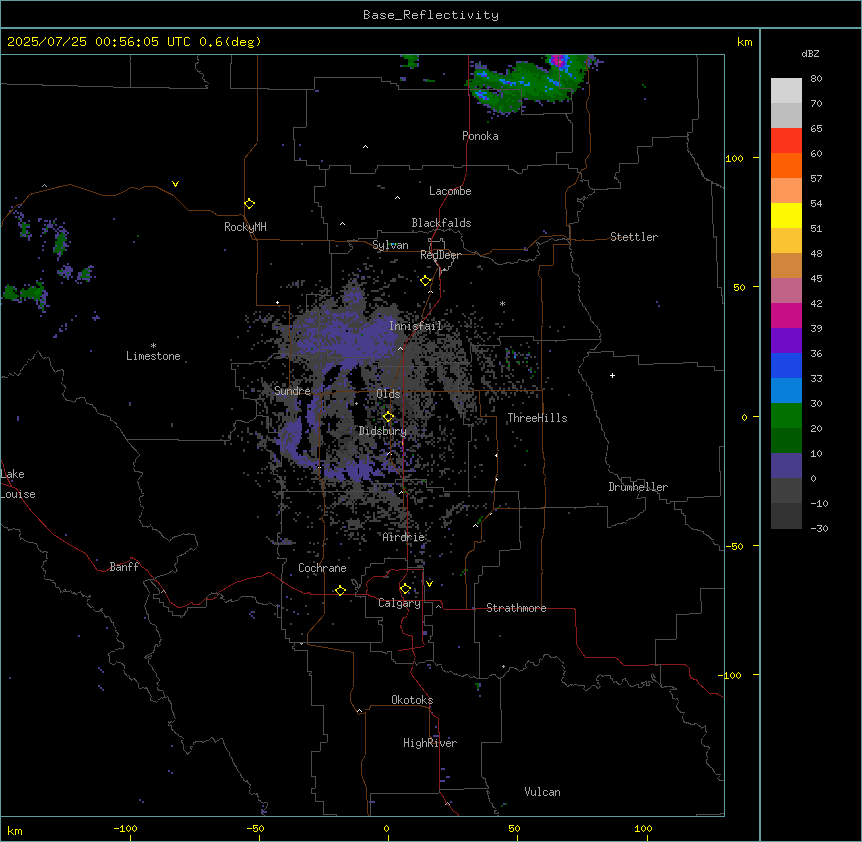Screen dimensions: 862x842
Task: Click the yellow diamond marker under Olds
Action: pyautogui.click(x=389, y=417)
